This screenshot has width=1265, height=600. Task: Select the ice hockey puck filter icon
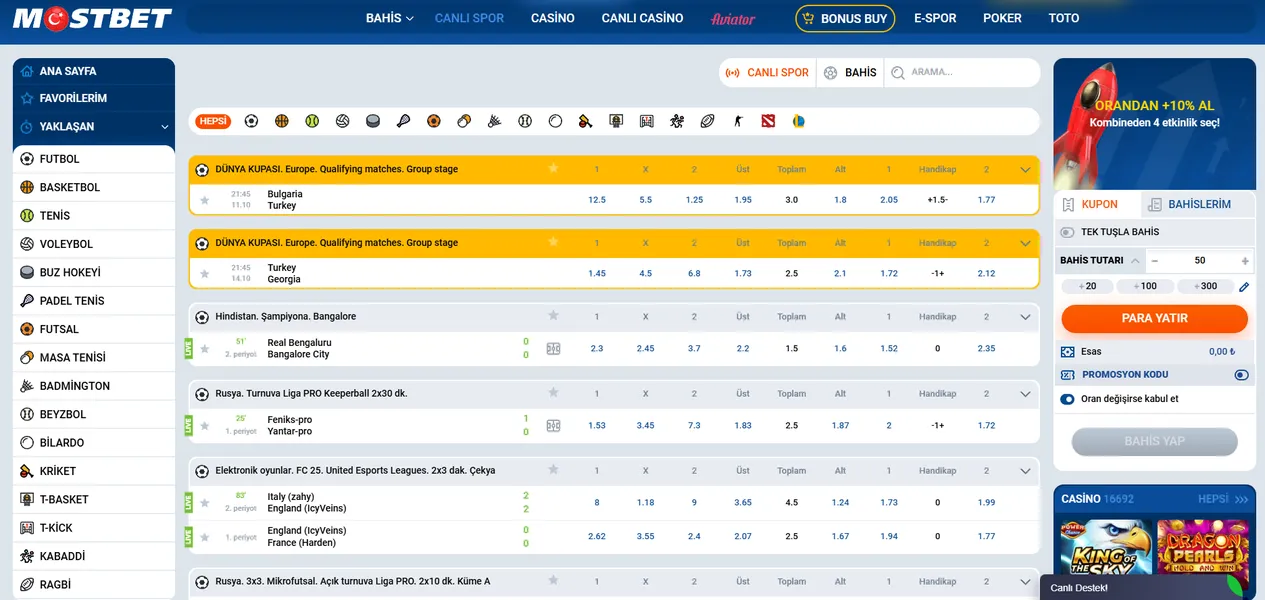373,121
